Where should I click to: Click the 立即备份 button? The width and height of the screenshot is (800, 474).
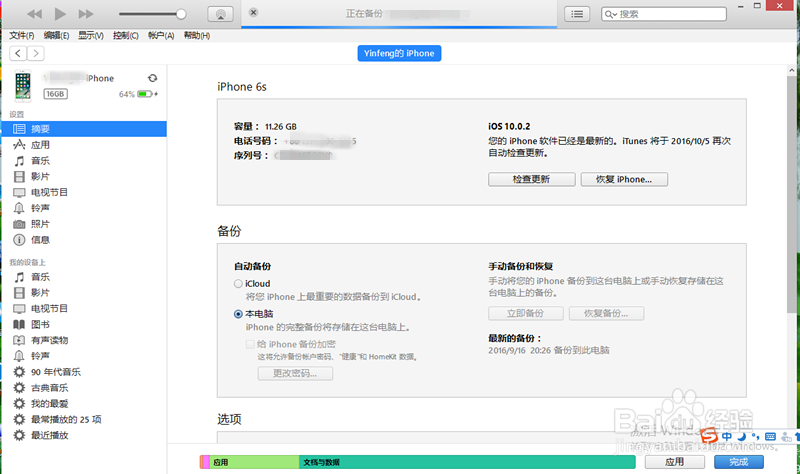(x=526, y=313)
